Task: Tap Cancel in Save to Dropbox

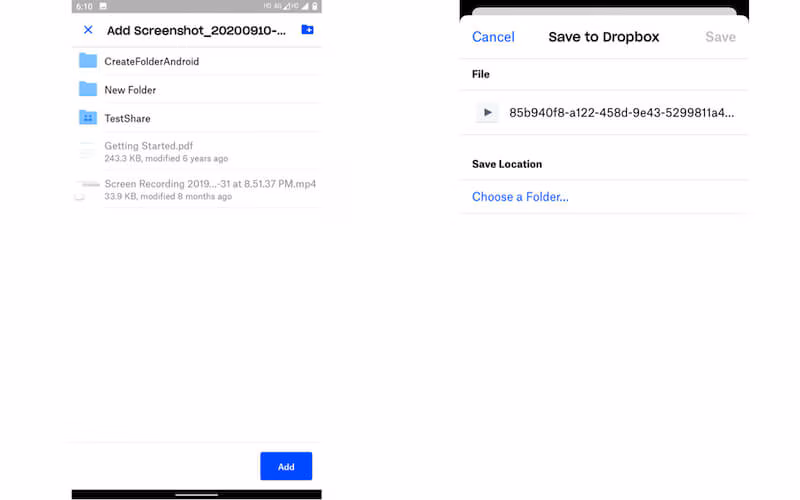Action: point(493,37)
